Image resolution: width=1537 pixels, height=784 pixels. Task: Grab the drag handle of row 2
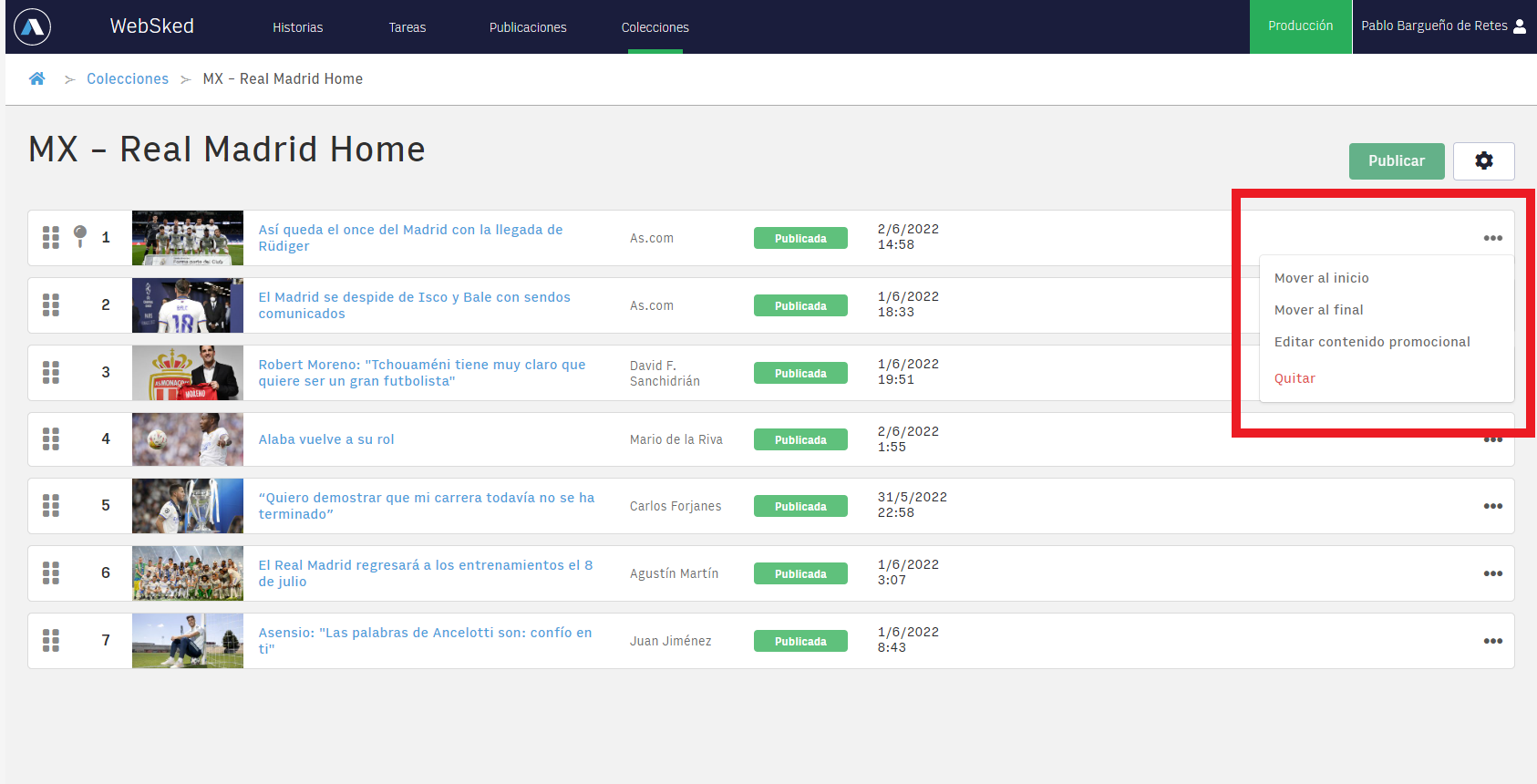[51, 305]
